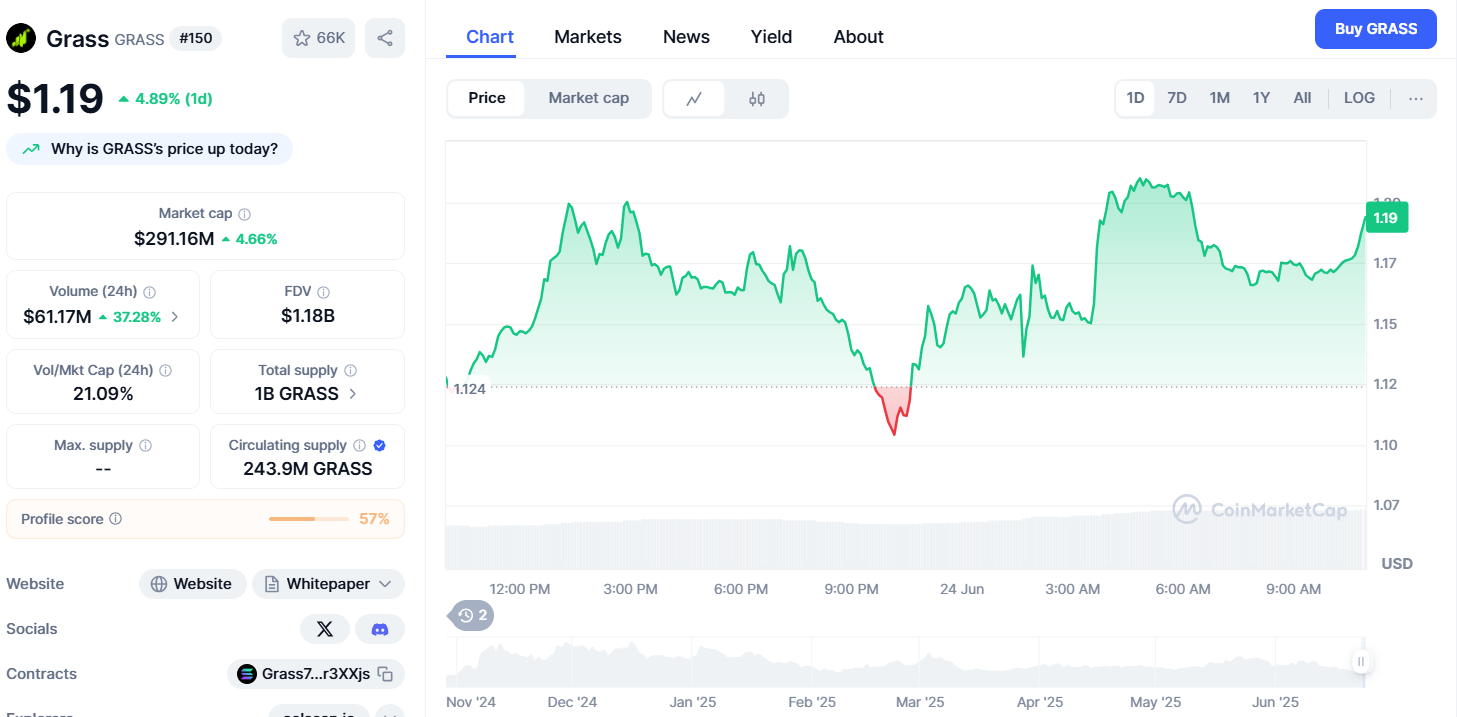This screenshot has width=1457, height=717.
Task: Open the Markets tab
Action: [x=588, y=37]
